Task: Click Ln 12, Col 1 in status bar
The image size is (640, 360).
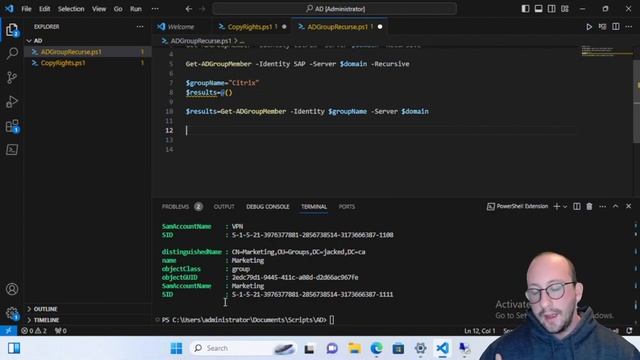Action: coord(480,331)
